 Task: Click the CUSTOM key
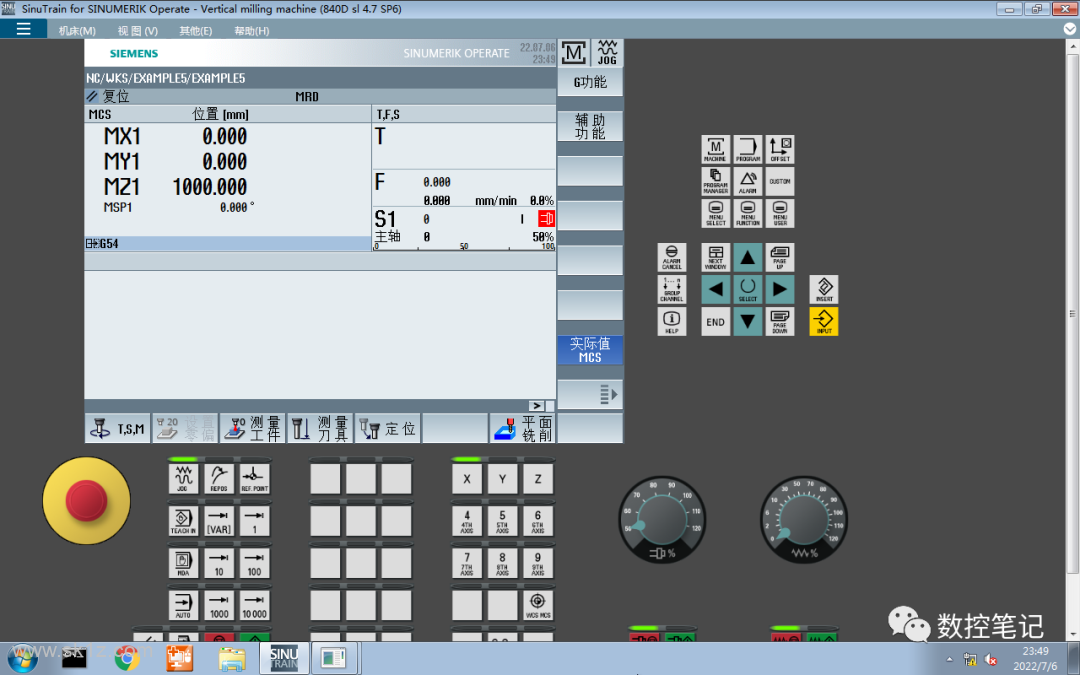pyautogui.click(x=780, y=181)
